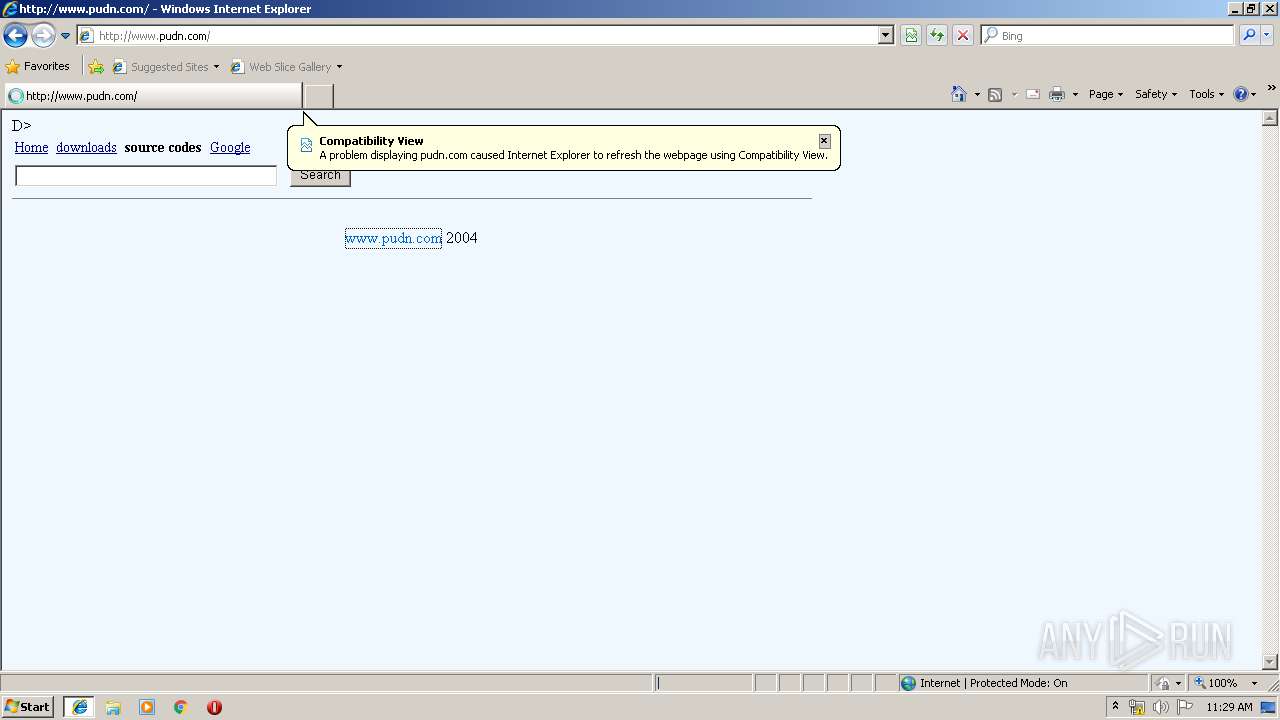The width and height of the screenshot is (1280, 720).
Task: Open the 100% zoom level control
Action: (x=1226, y=683)
